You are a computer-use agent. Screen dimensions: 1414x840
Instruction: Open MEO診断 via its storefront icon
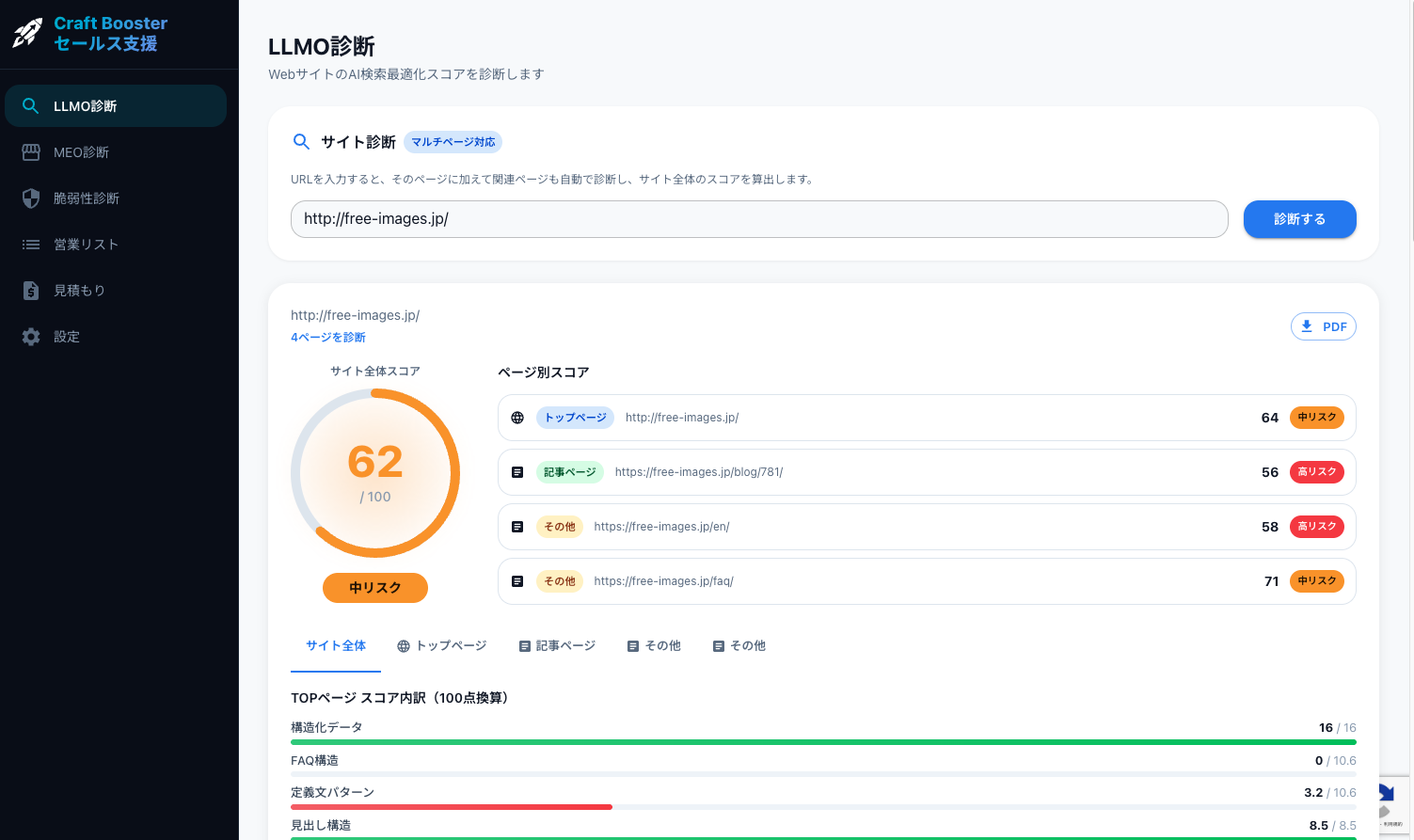click(x=31, y=151)
